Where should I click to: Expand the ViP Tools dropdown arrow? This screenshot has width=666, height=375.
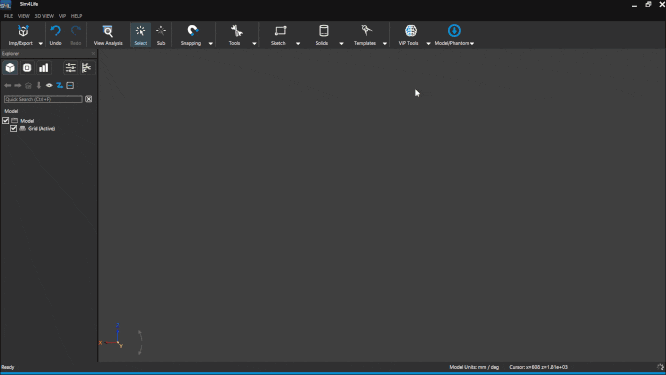pyautogui.click(x=429, y=43)
